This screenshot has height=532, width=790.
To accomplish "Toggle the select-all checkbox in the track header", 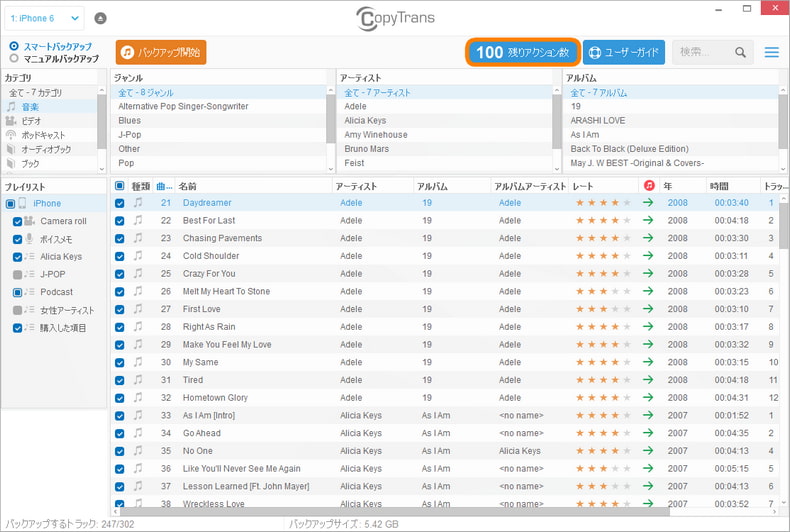I will (119, 186).
